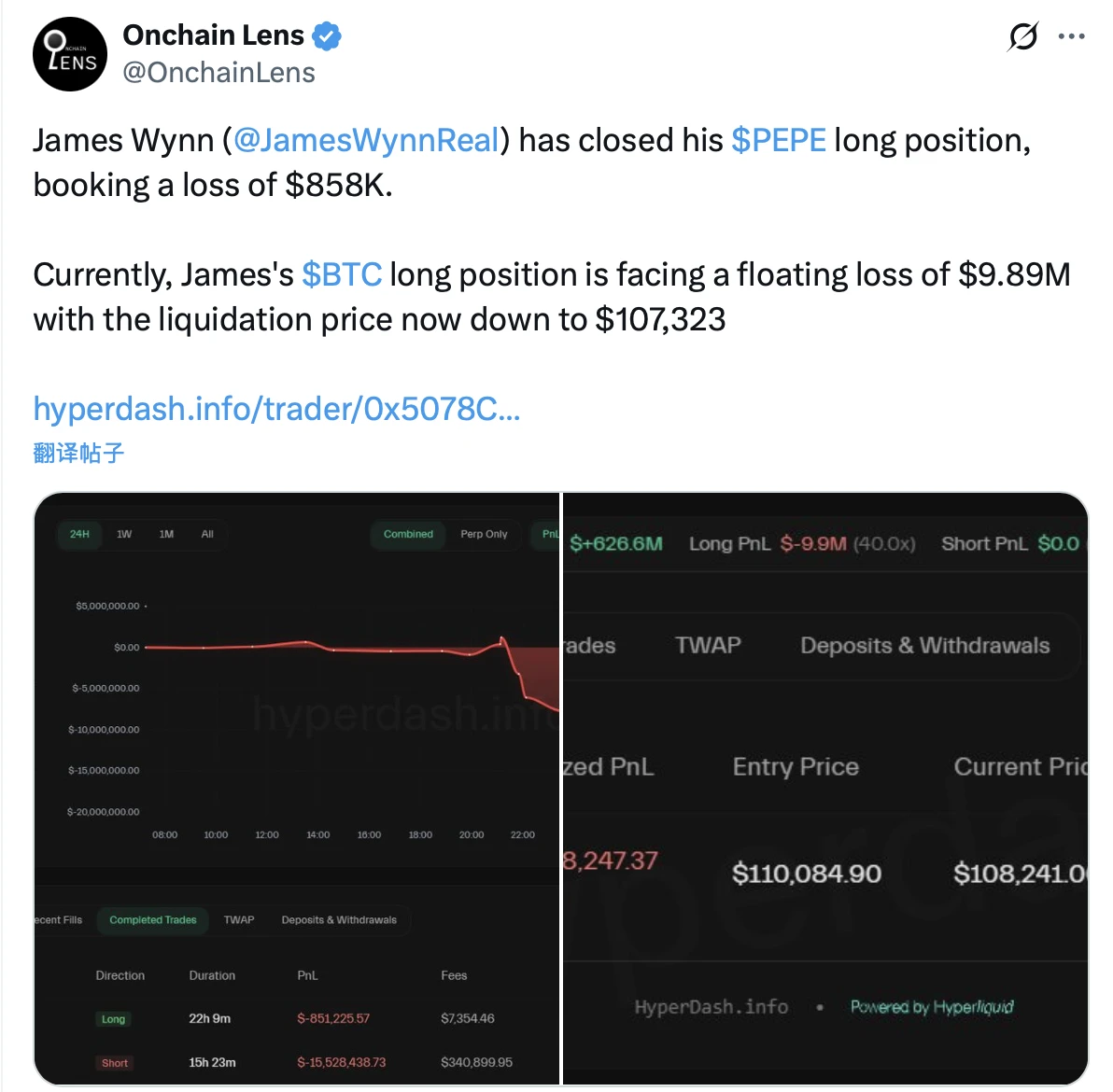
Task: Click the blue verified badge
Action: point(326,36)
